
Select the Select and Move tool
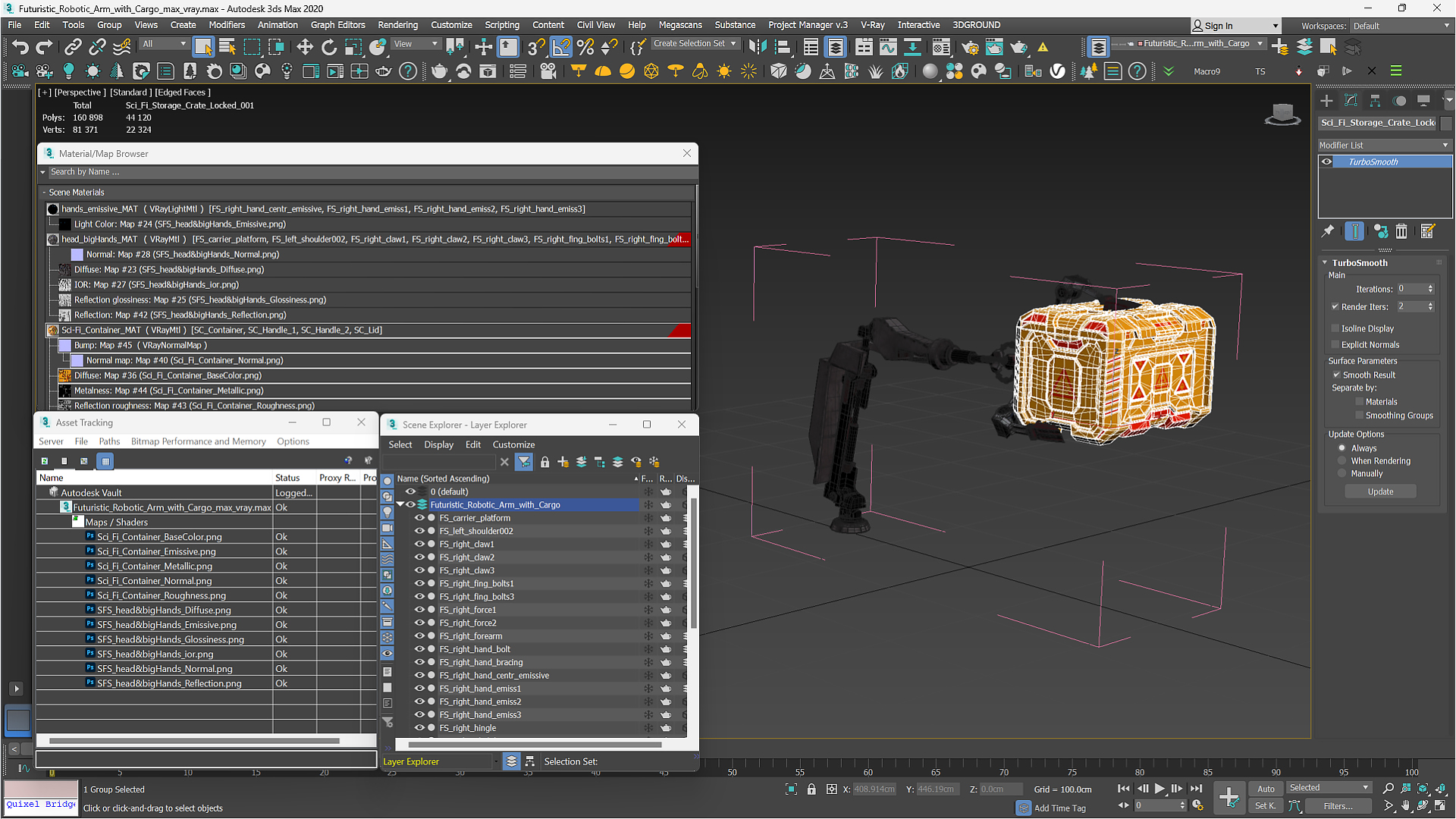click(304, 47)
